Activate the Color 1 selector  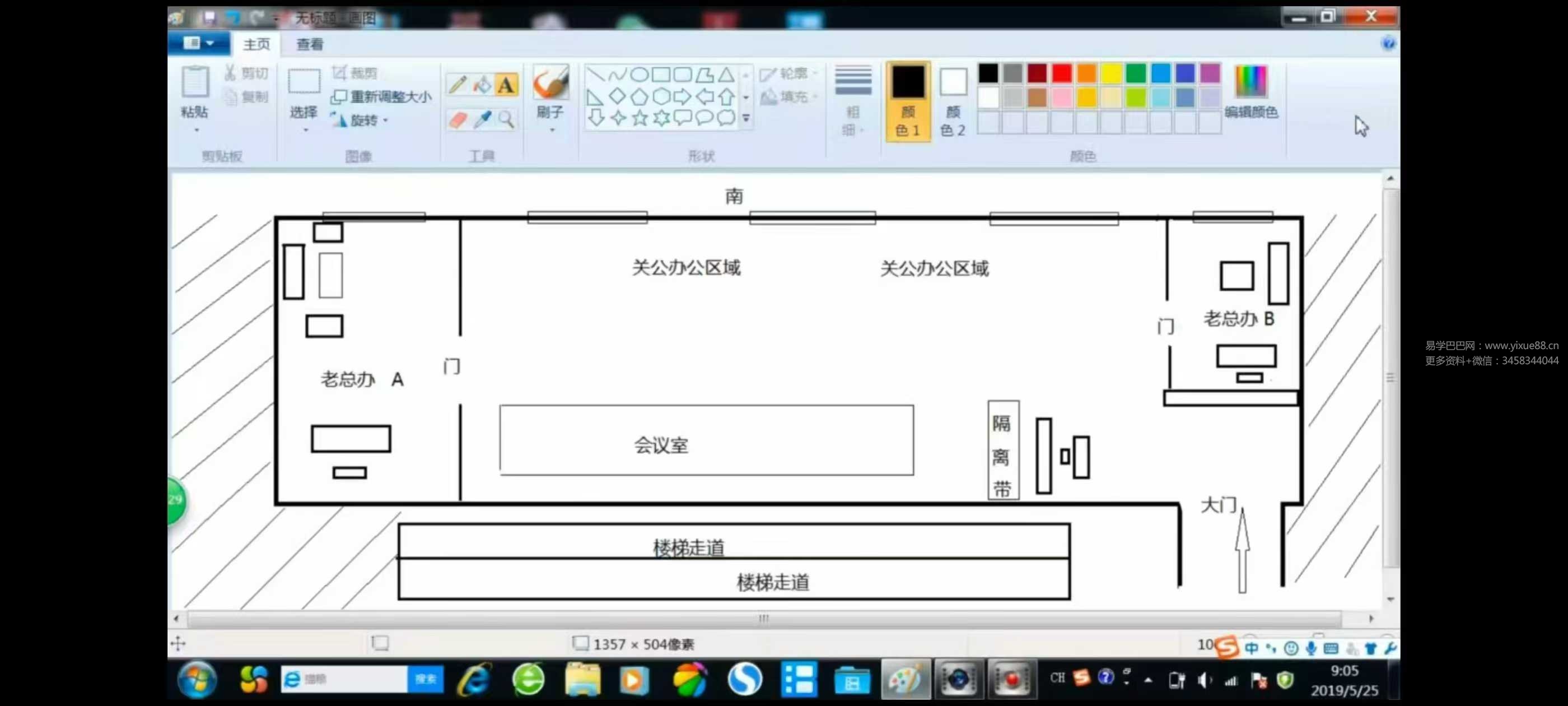click(908, 101)
